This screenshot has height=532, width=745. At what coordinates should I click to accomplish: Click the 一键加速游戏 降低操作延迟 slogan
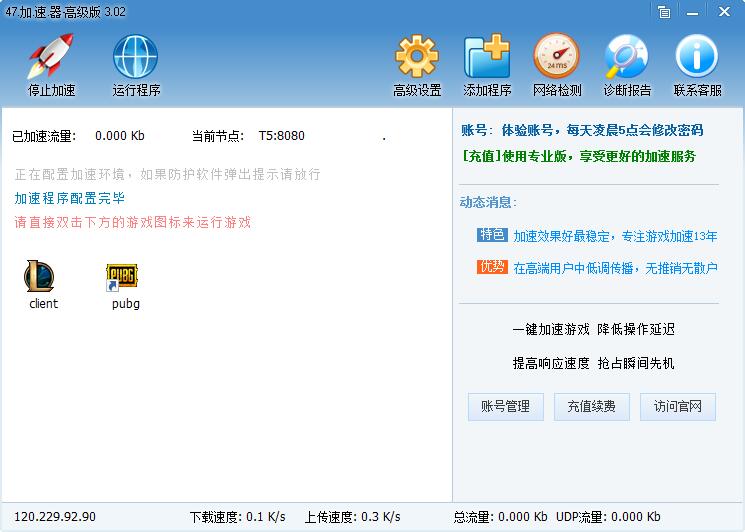tap(593, 329)
